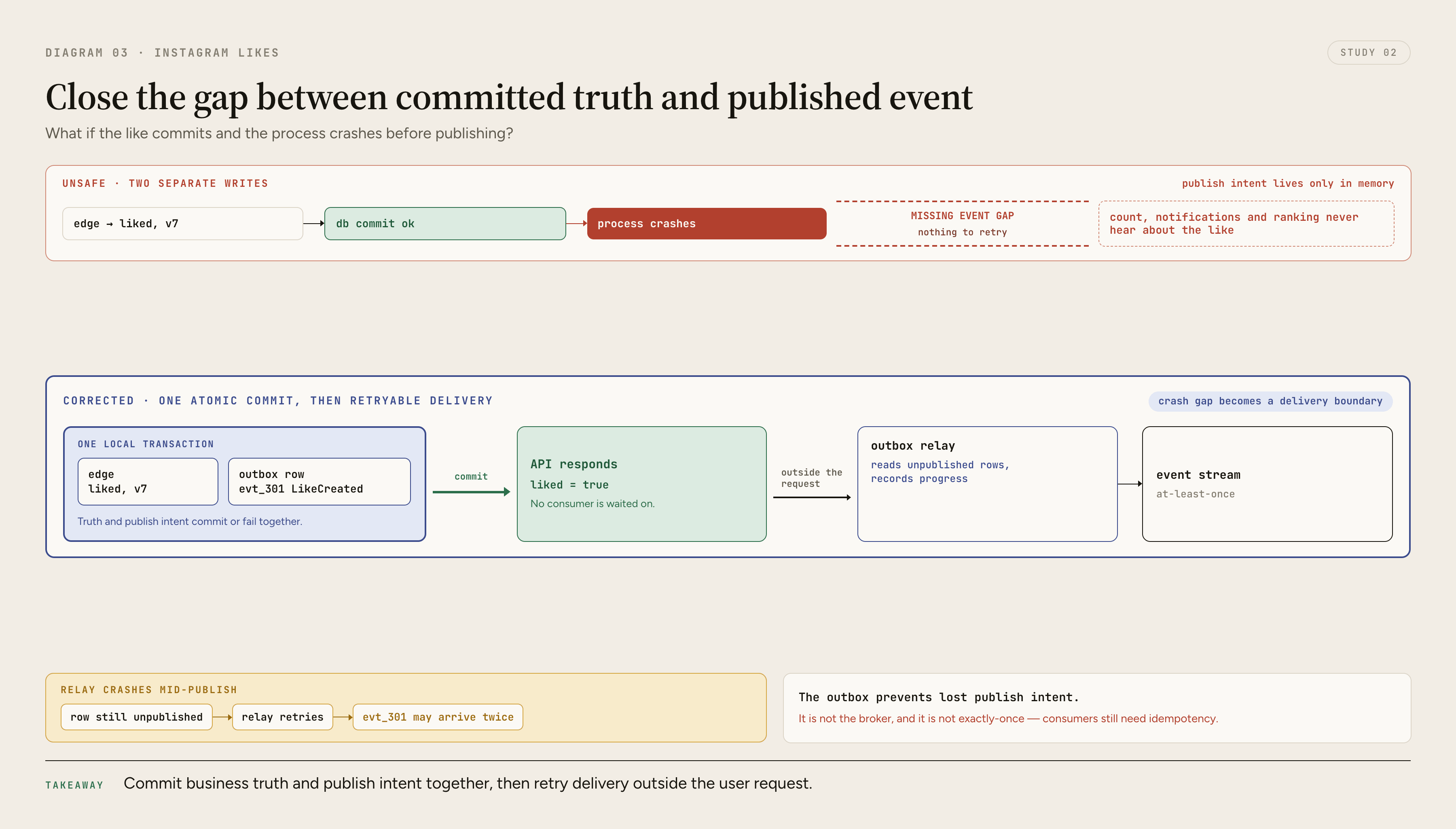The width and height of the screenshot is (1456, 829).
Task: Click the 'UNSAFE · TWO SEPARATE WRITES' heading
Action: pyautogui.click(x=165, y=183)
